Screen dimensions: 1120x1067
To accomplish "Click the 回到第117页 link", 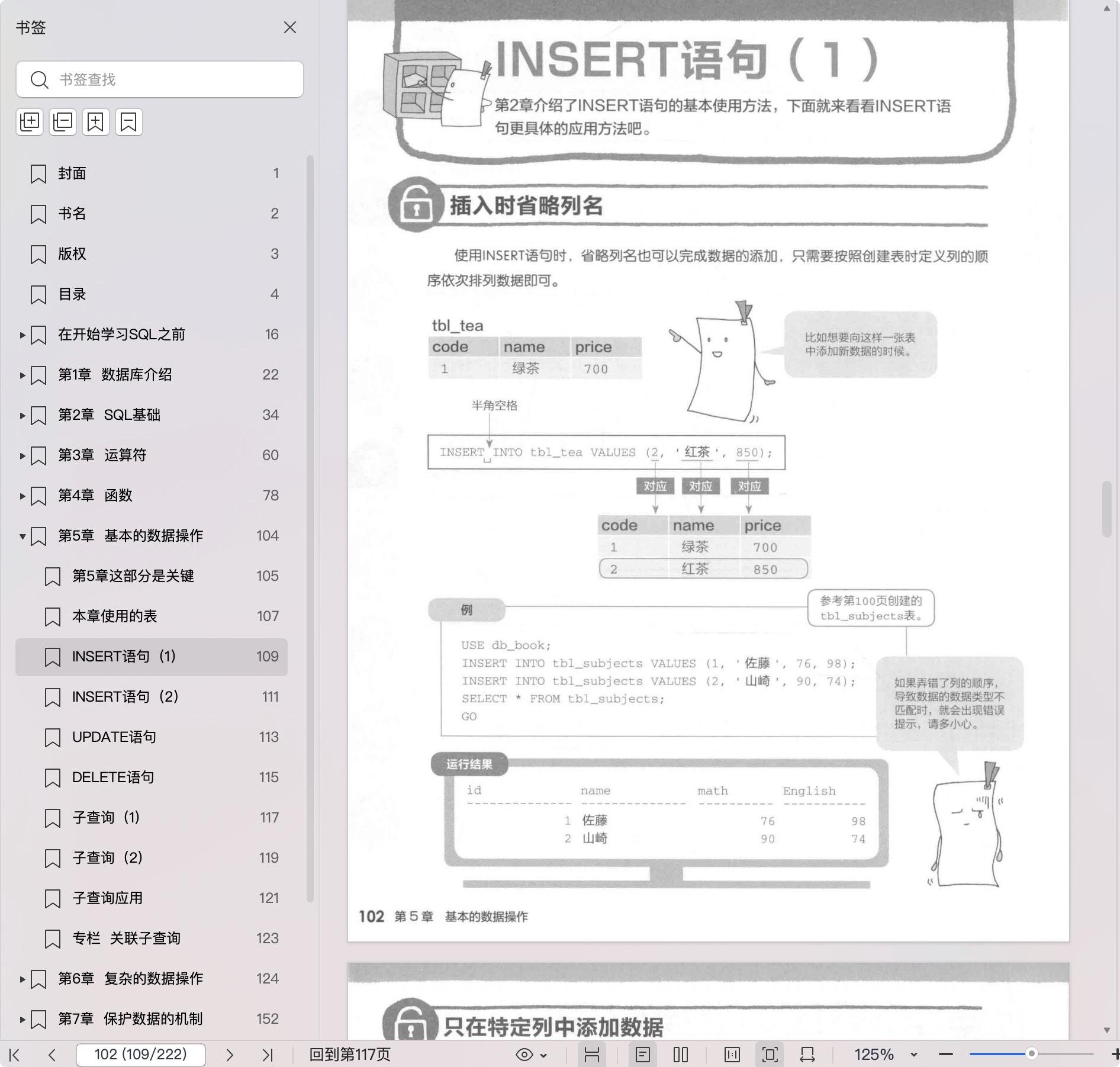I will 350,1055.
